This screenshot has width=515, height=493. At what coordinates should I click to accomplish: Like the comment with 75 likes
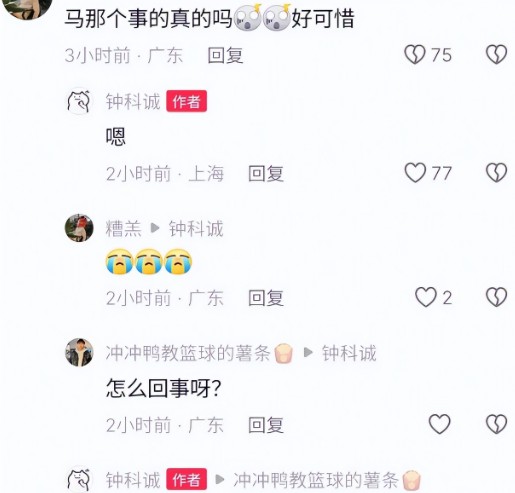(415, 54)
